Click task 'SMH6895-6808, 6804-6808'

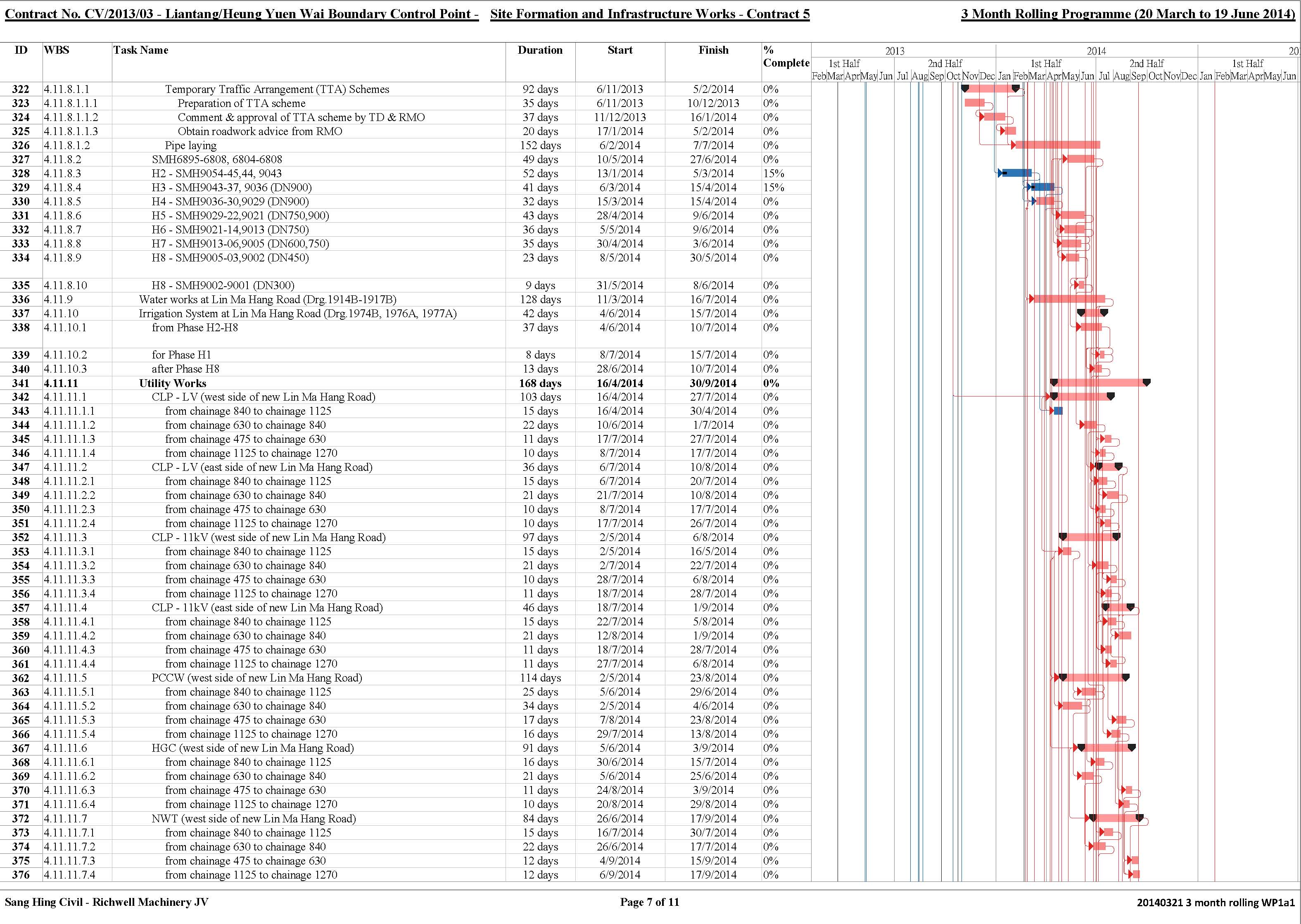(217, 159)
